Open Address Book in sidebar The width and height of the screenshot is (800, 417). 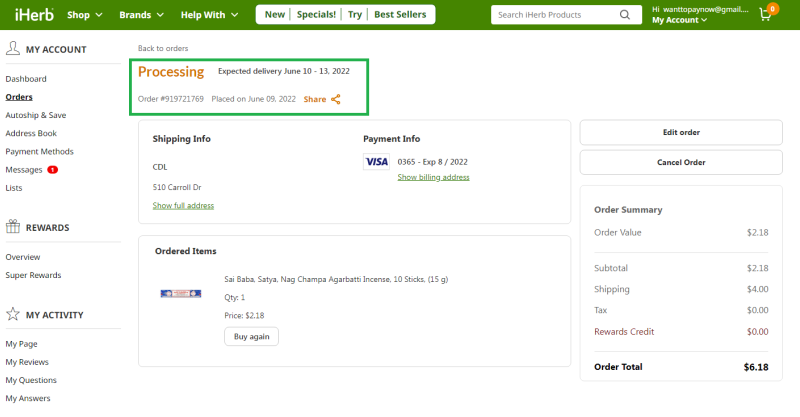31,133
